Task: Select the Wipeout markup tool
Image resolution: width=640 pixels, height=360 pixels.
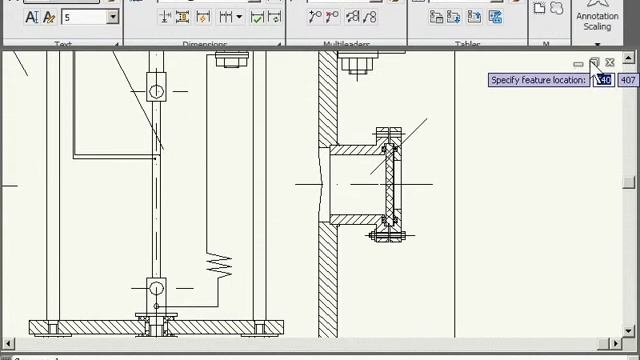Action: (540, 8)
